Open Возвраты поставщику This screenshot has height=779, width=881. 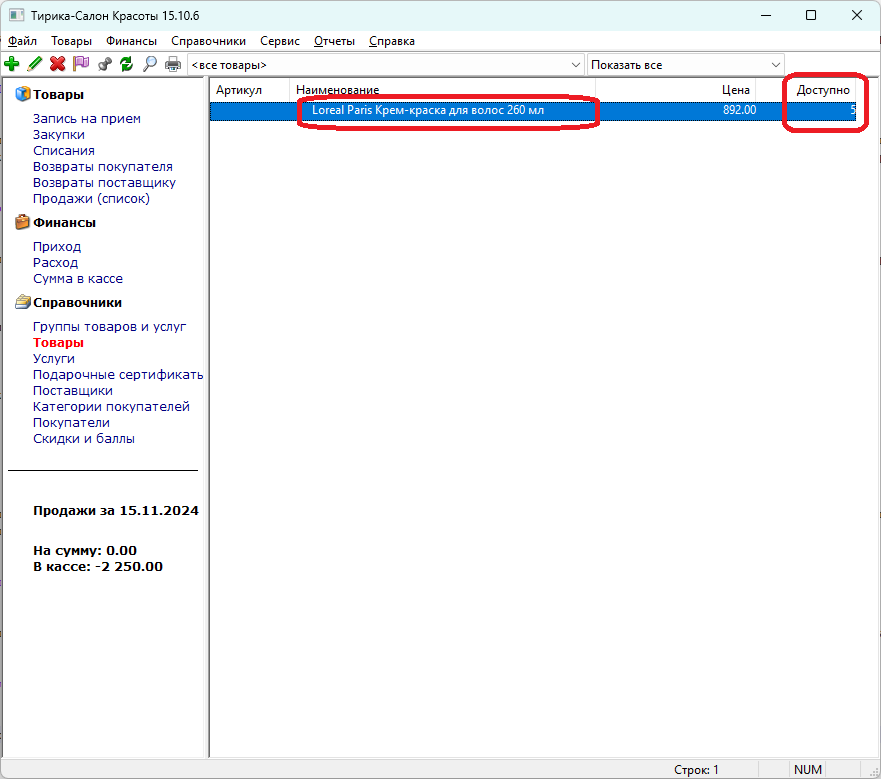105,183
